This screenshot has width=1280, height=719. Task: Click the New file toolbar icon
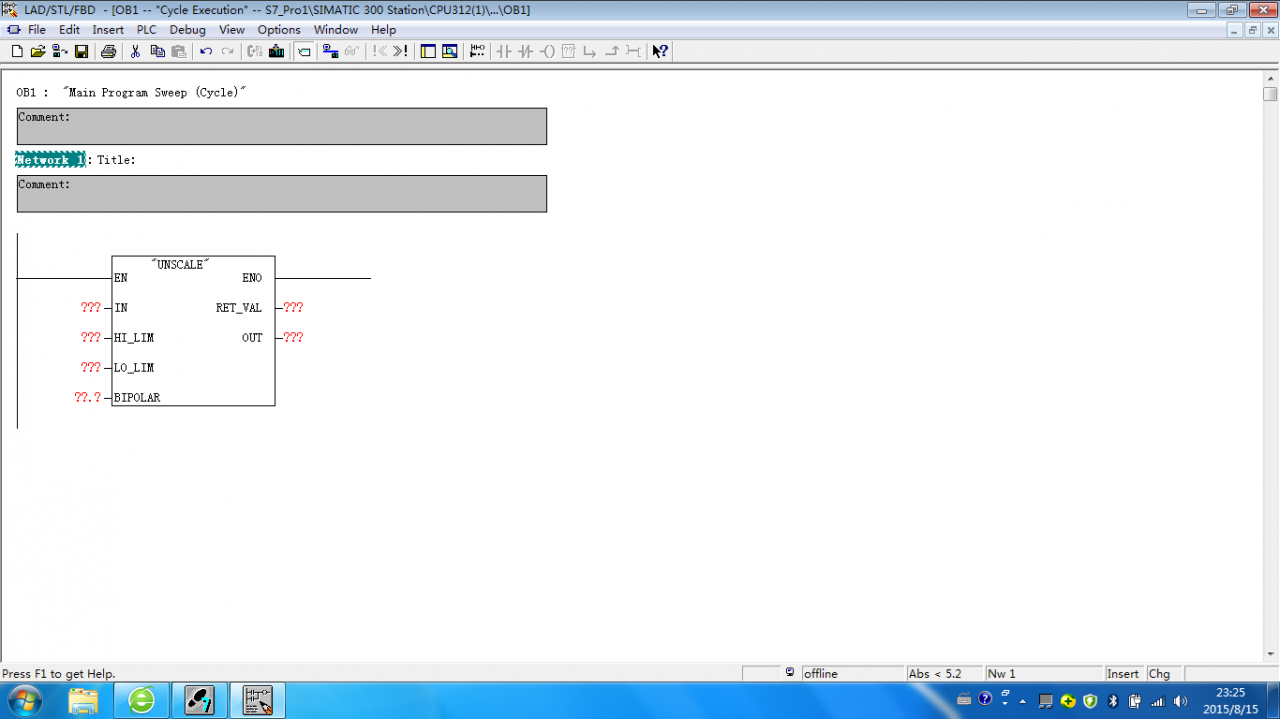tap(17, 51)
